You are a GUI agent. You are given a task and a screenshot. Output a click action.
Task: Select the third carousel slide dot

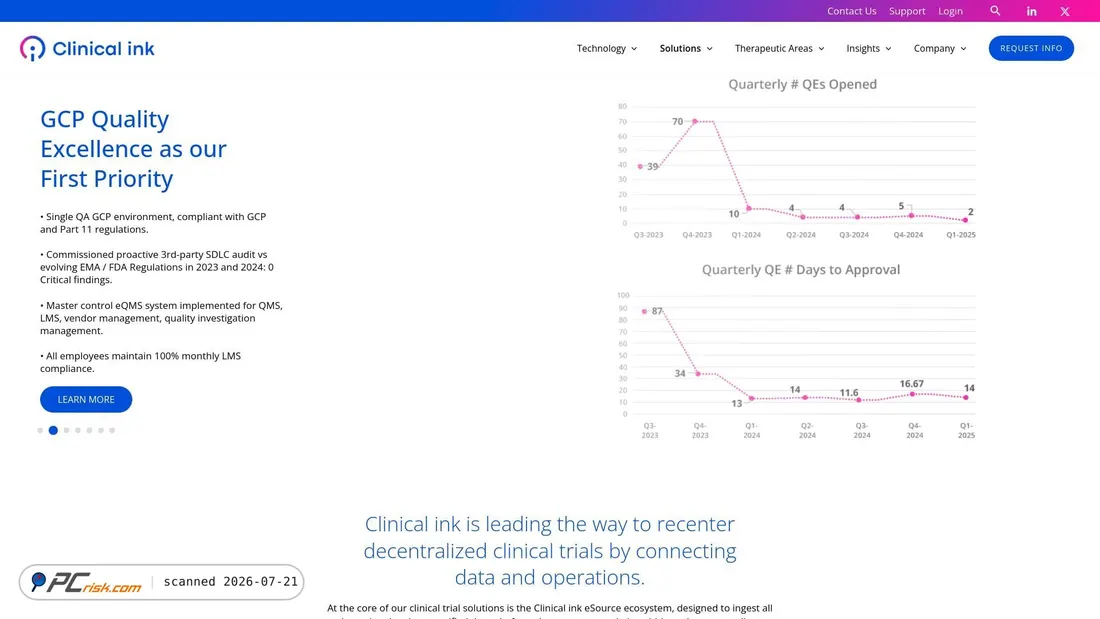point(67,430)
